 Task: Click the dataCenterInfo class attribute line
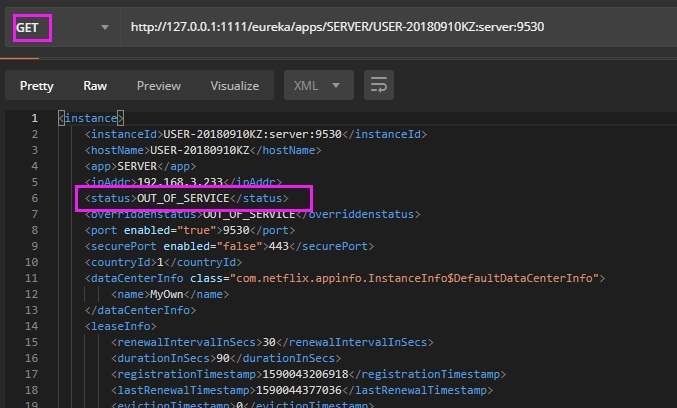click(345, 278)
